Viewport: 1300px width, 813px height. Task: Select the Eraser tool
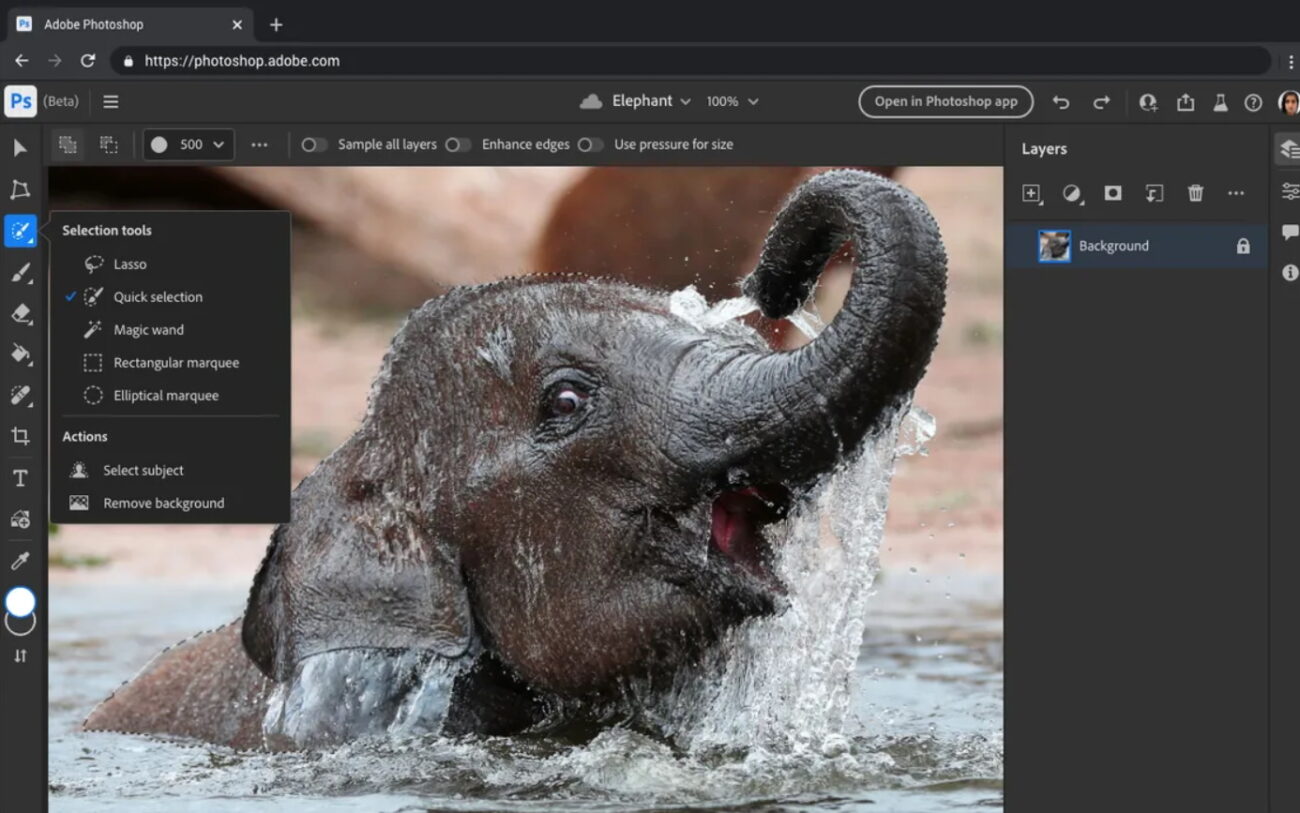pyautogui.click(x=20, y=313)
